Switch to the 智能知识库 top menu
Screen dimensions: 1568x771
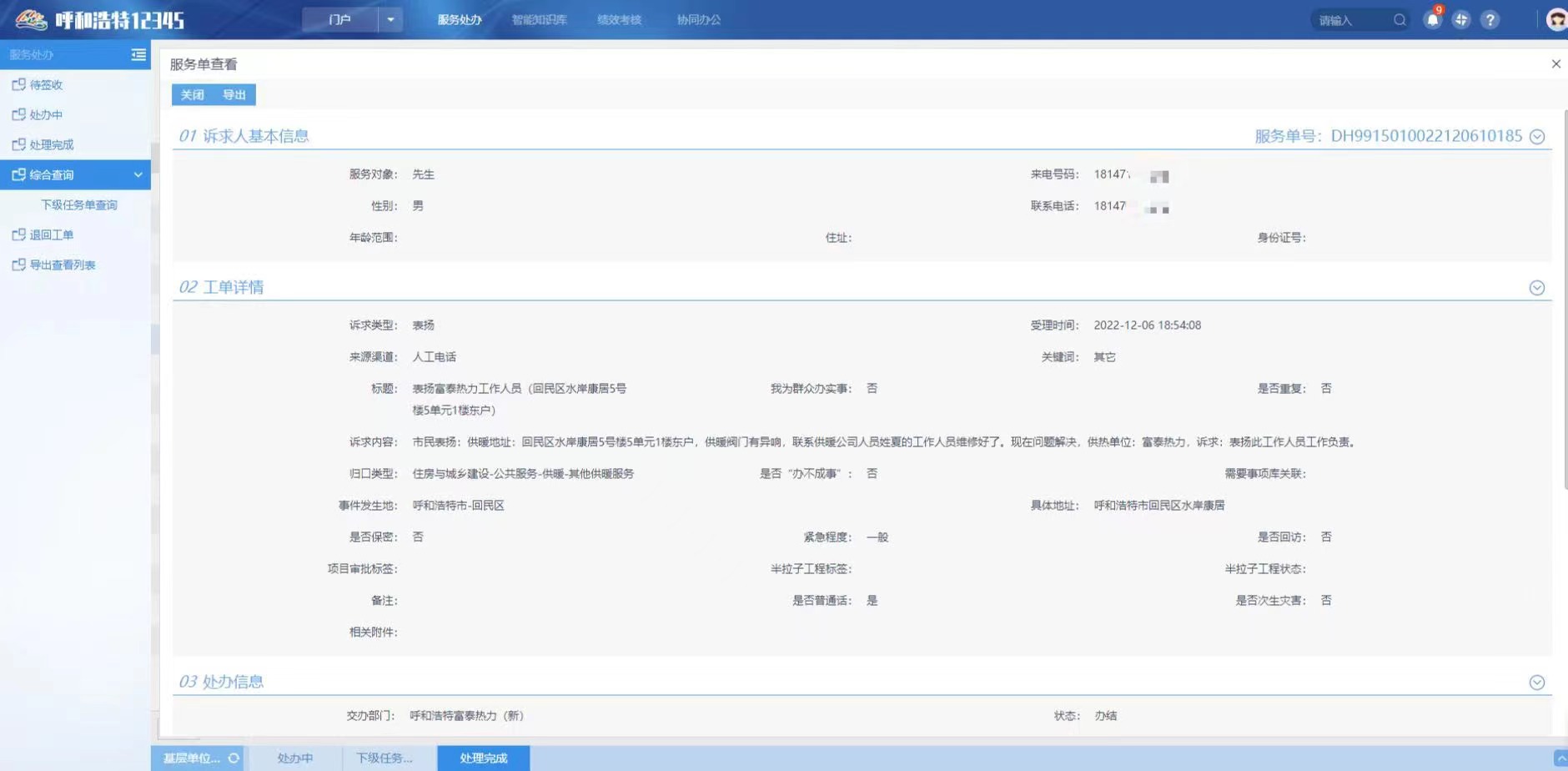tap(539, 20)
